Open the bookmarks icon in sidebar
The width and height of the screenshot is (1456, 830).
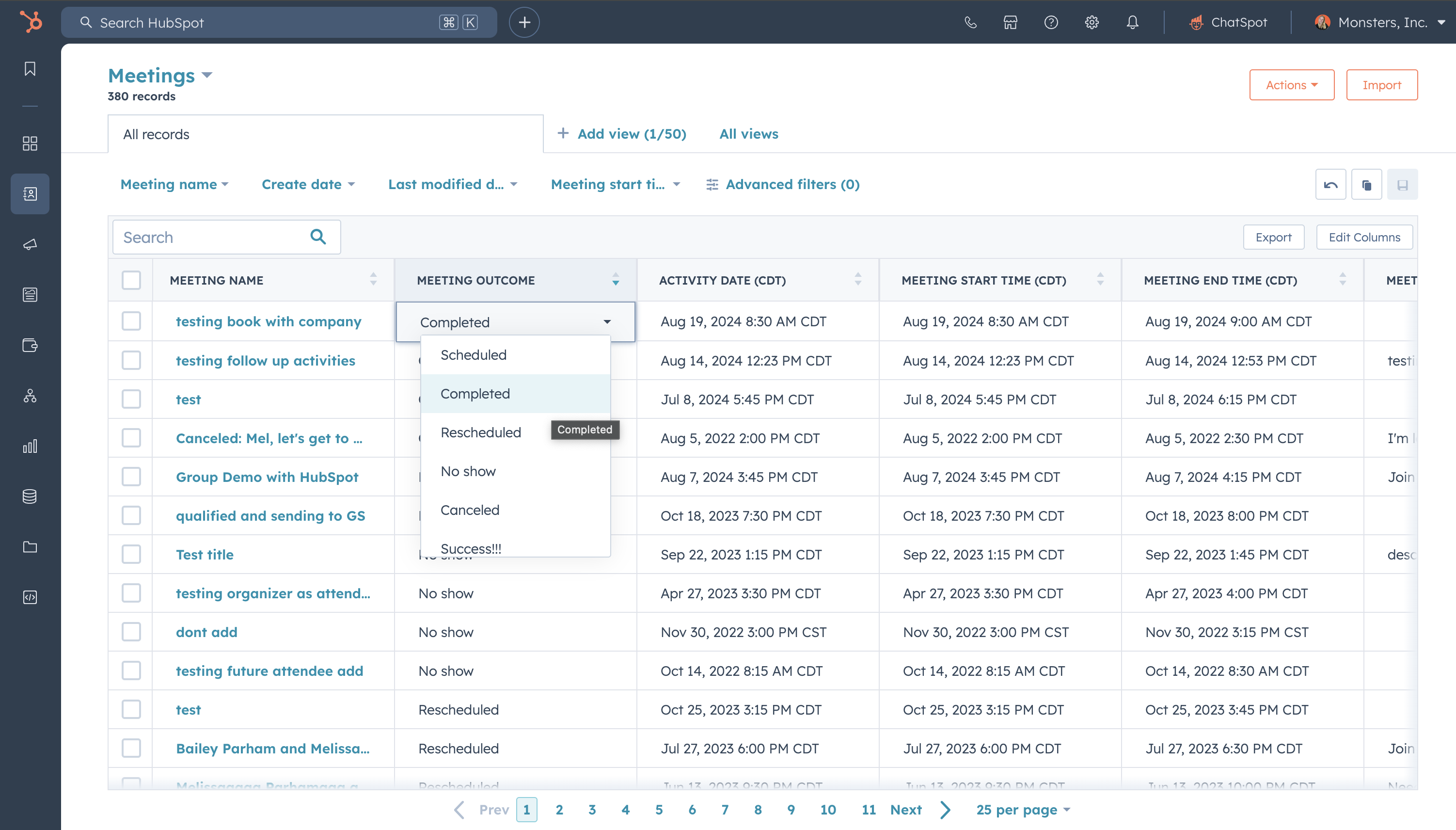30,69
